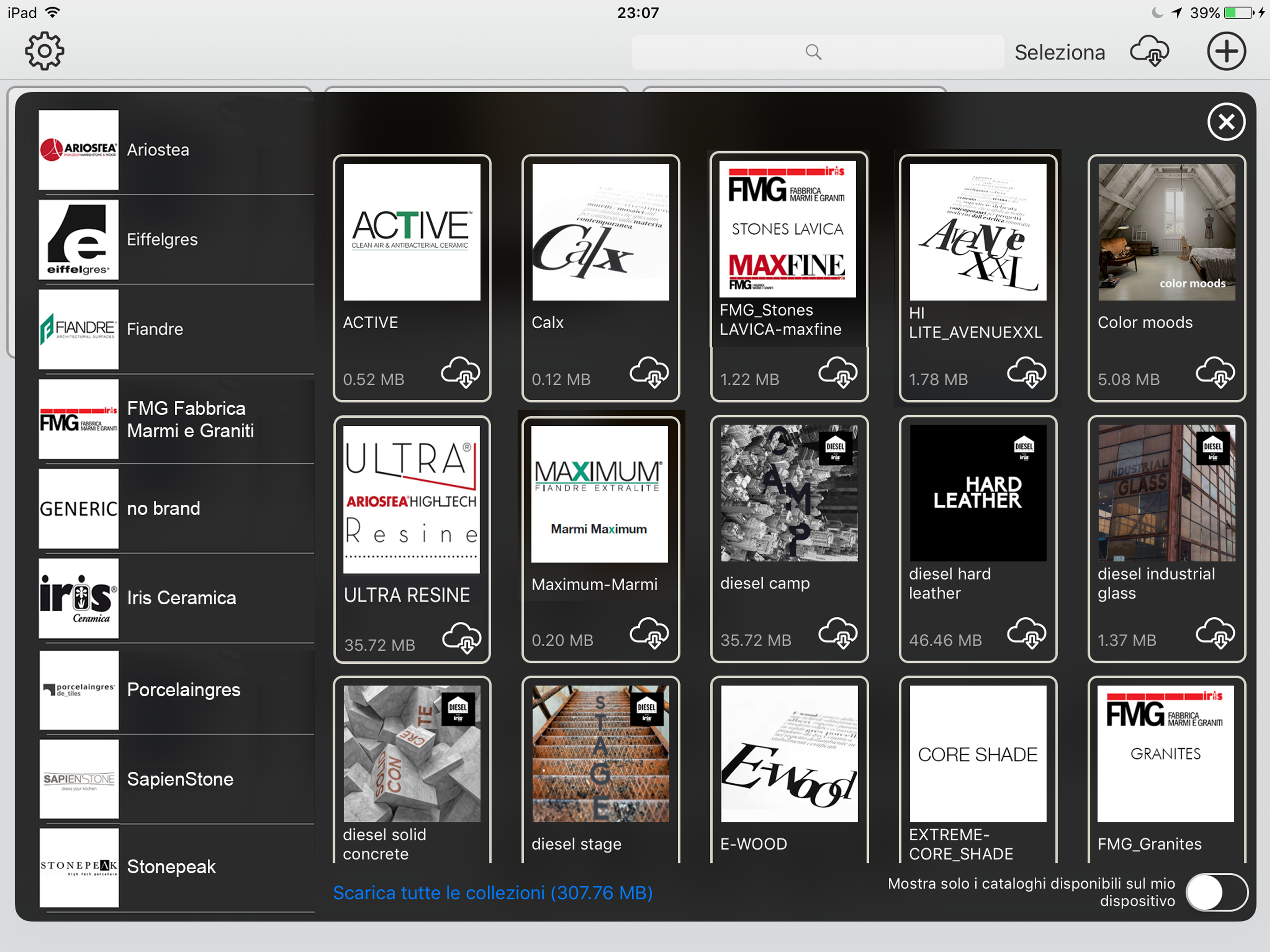
Task: Select the Stonepeak brand
Action: [176, 867]
